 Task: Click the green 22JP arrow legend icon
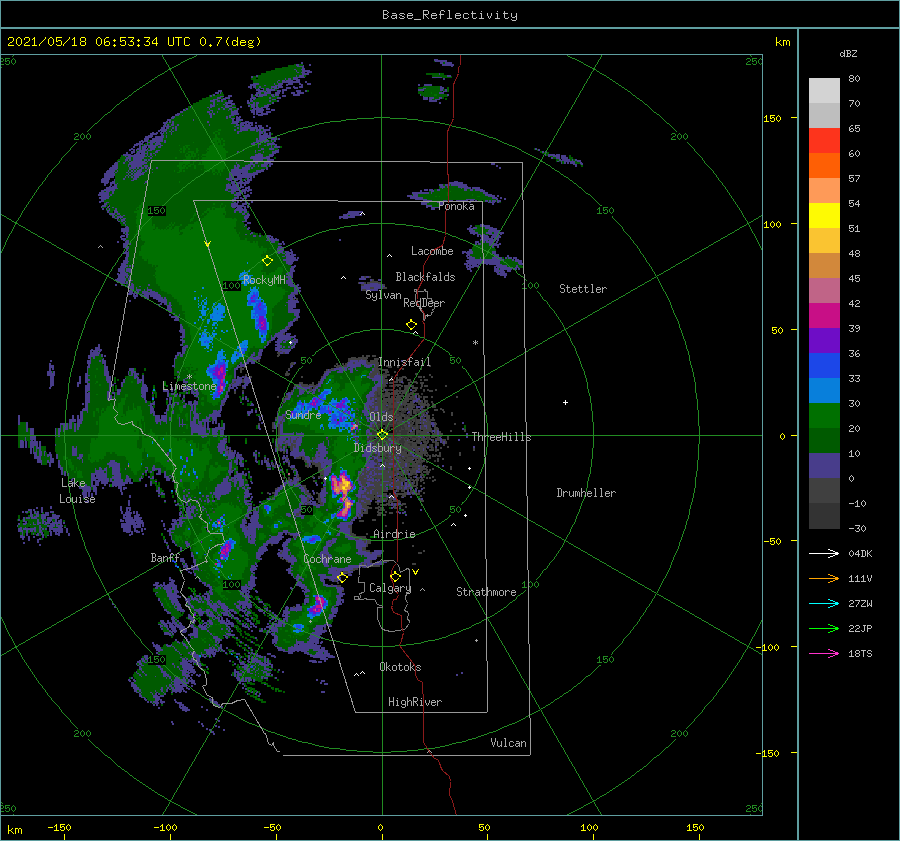pyautogui.click(x=824, y=629)
